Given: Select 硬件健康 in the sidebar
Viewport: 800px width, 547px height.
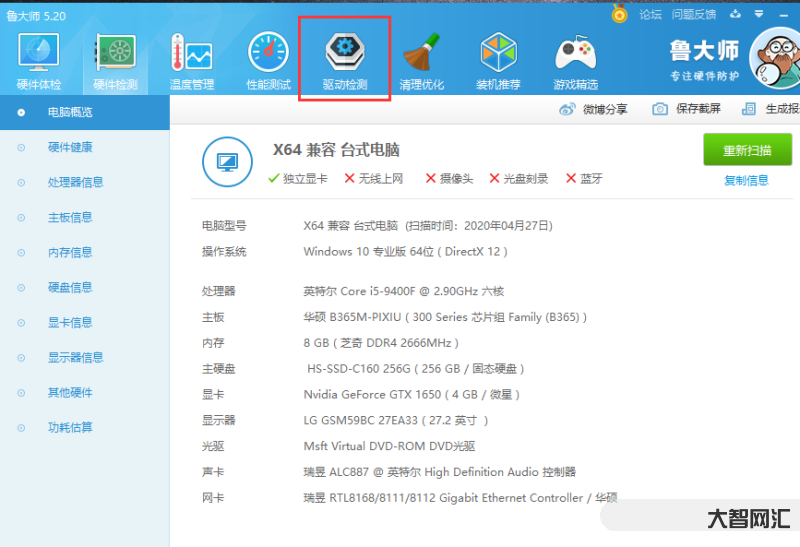Looking at the screenshot, I should (70, 147).
